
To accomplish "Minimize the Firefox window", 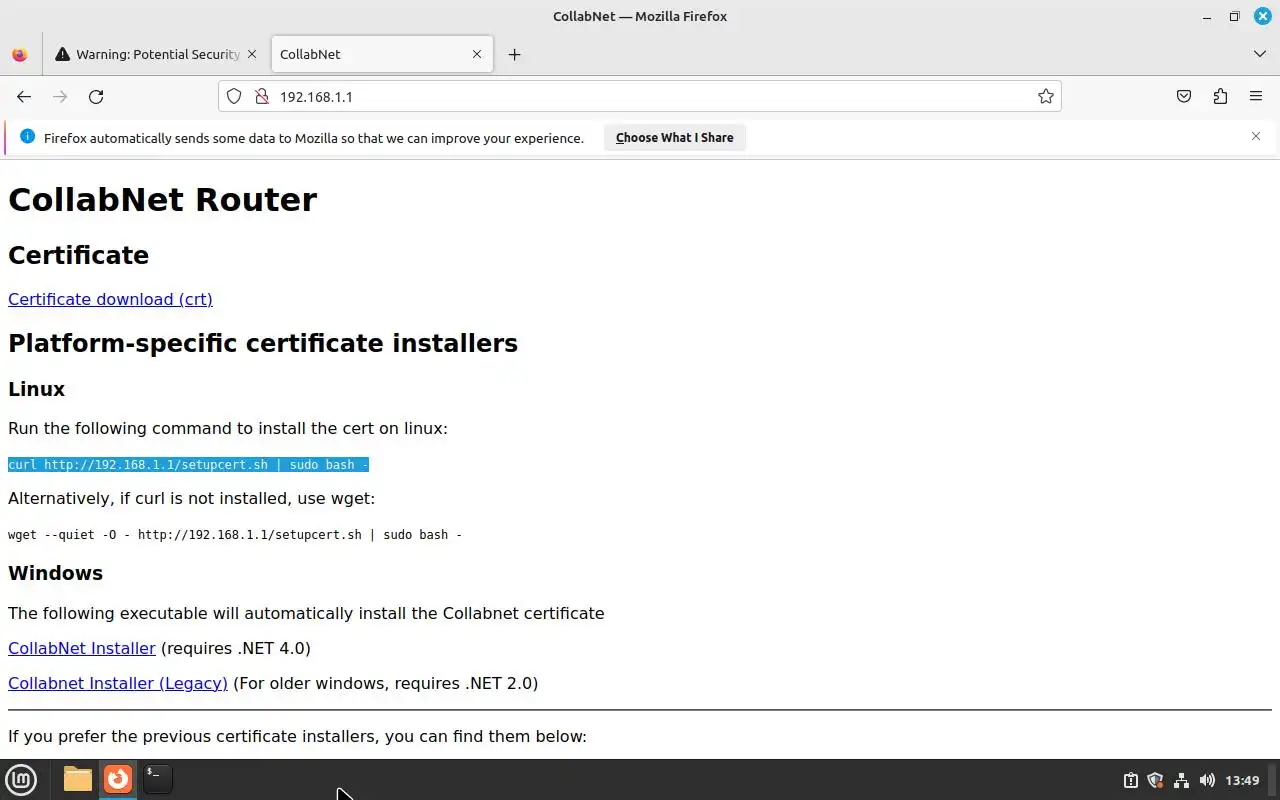I will click(1206, 16).
